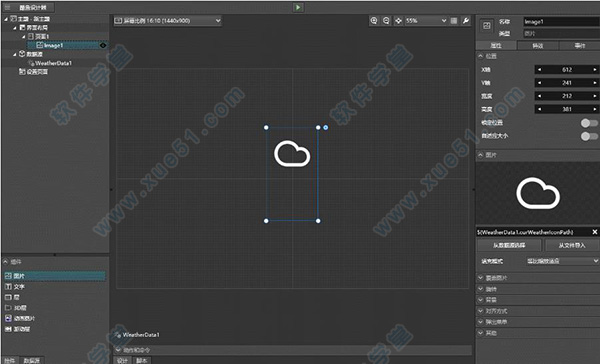
Task: Select the image component in components list
Action: [x=55, y=276]
